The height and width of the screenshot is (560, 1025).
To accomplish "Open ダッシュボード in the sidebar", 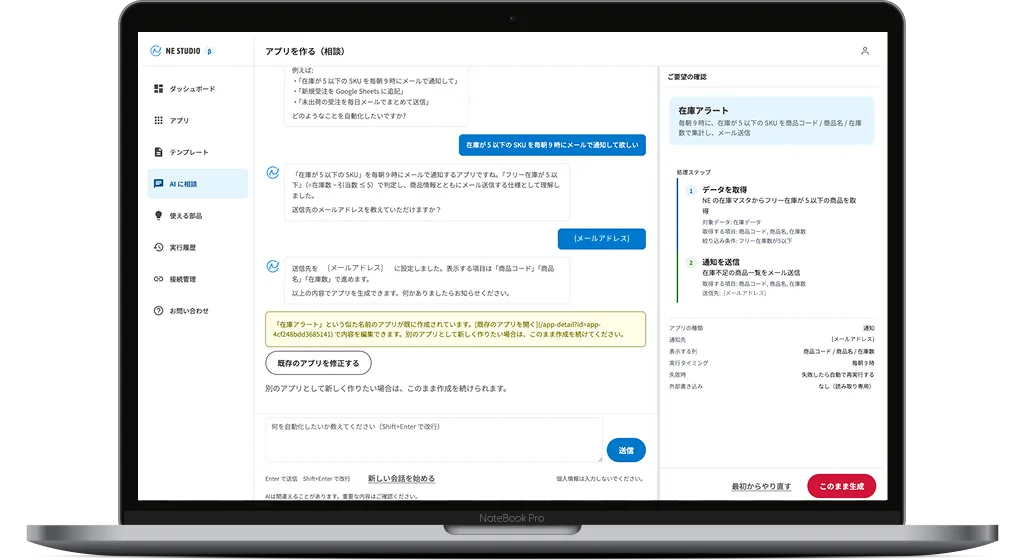I will (198, 89).
